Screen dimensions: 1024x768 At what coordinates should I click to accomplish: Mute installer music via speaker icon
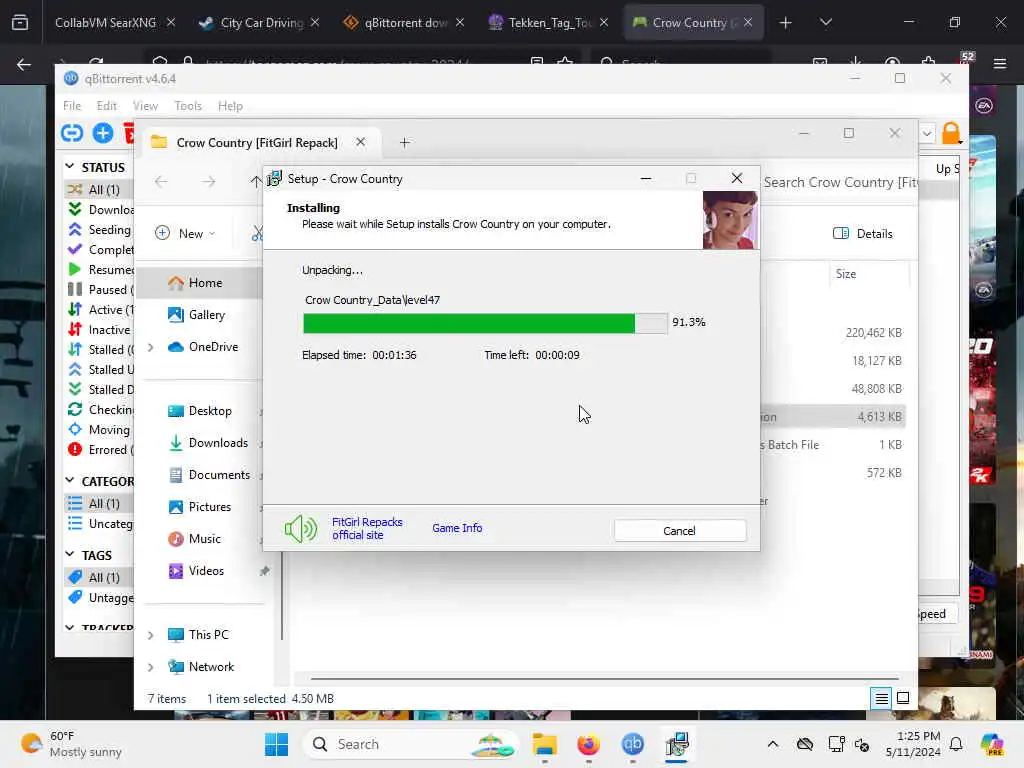[300, 528]
